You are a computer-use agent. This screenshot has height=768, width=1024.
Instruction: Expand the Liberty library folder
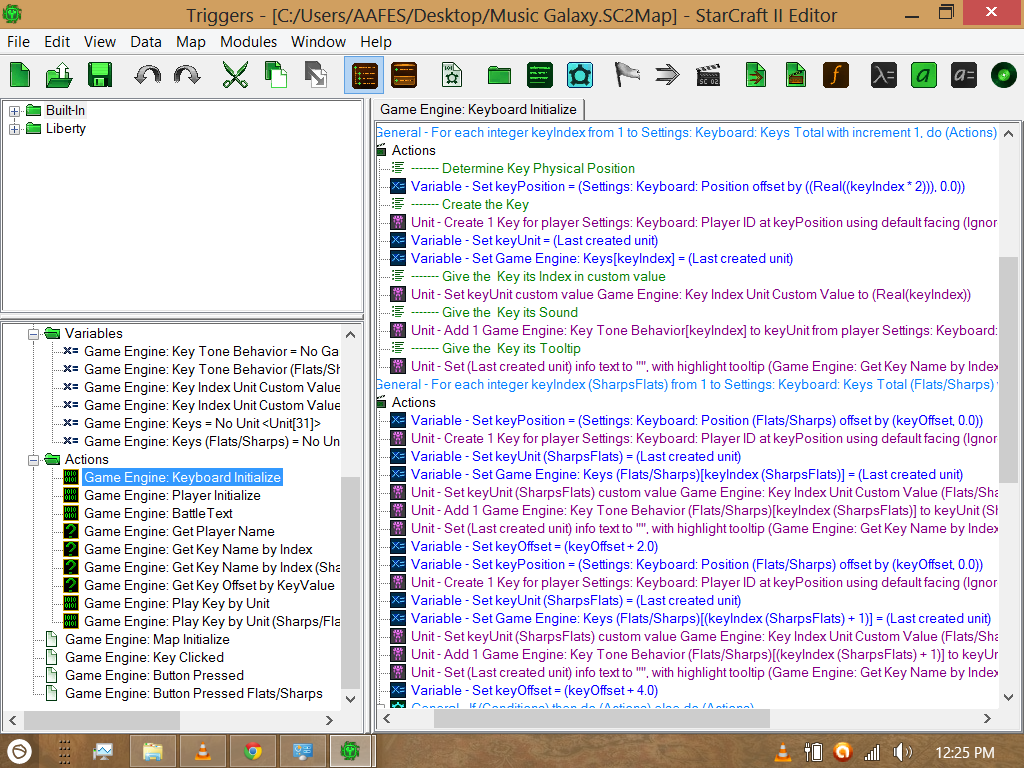click(14, 129)
